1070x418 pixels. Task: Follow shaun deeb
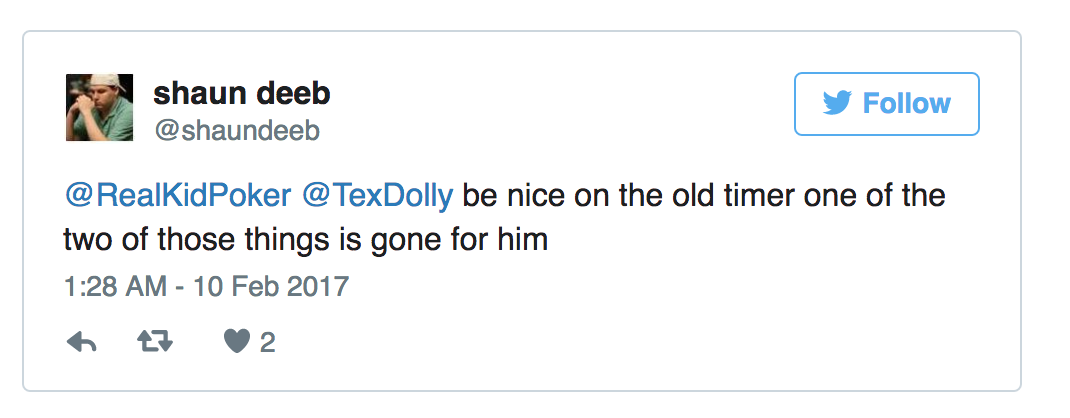886,104
